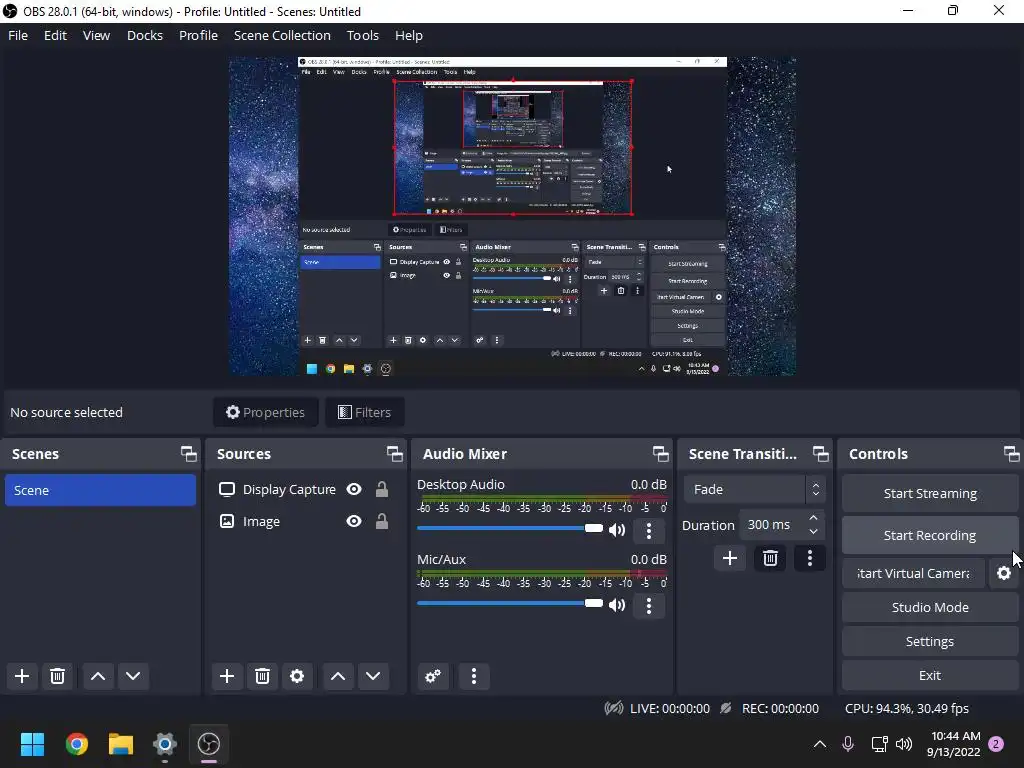Image resolution: width=1024 pixels, height=768 pixels.
Task: Add a new source with the plus icon
Action: [227, 676]
